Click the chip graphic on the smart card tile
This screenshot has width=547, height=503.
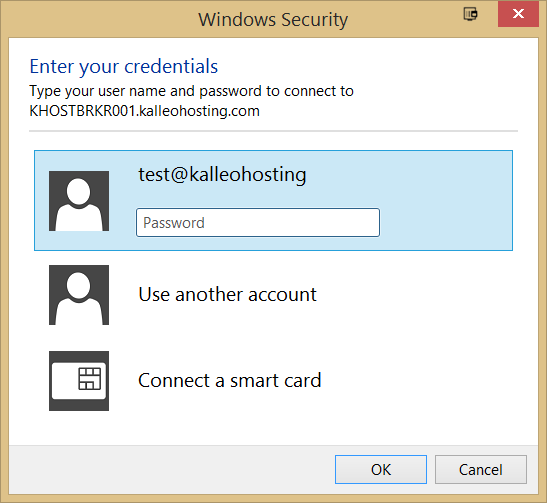pos(90,378)
